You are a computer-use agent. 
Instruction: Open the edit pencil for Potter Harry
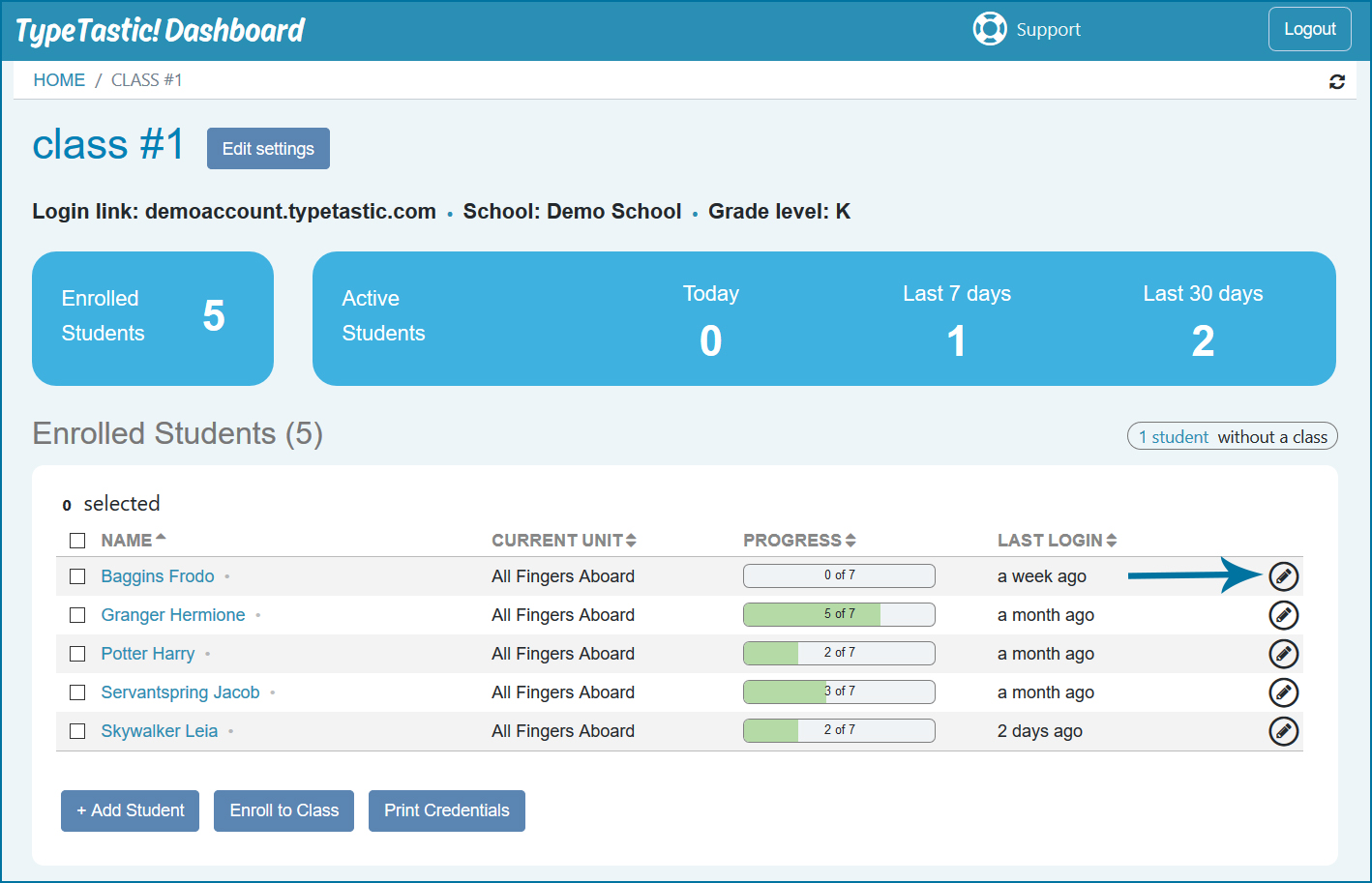click(x=1283, y=654)
